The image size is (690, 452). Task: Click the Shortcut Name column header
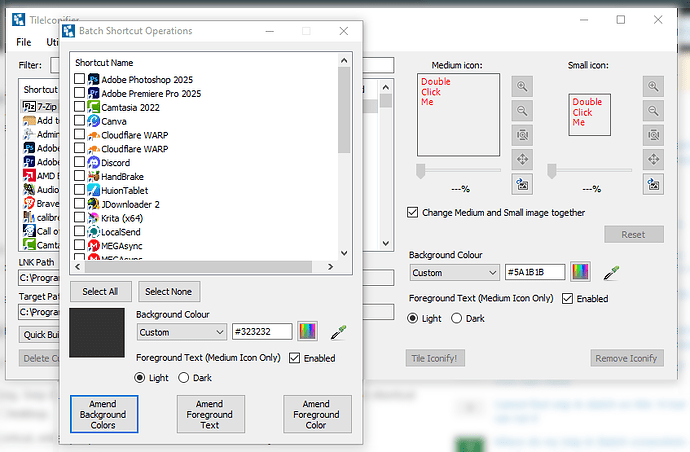pyautogui.click(x=104, y=63)
